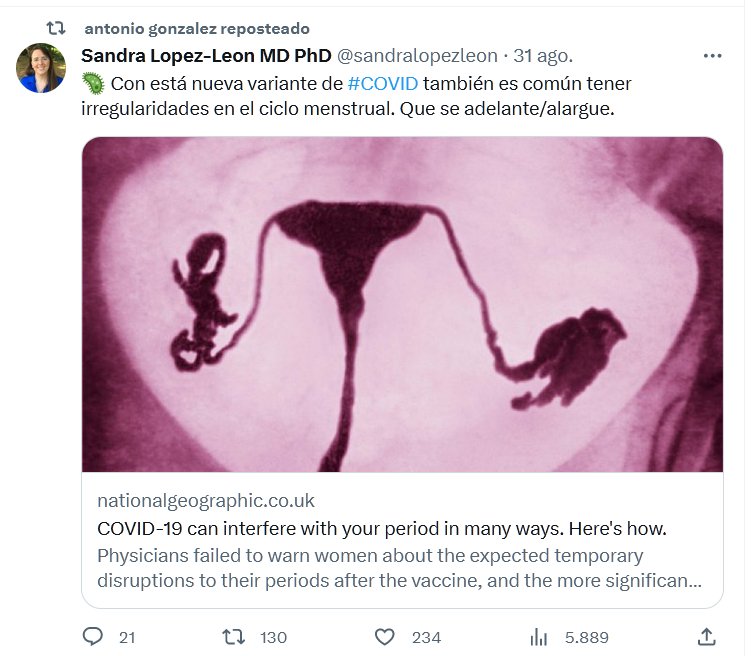Open the reply icon under the tweet

click(93, 637)
